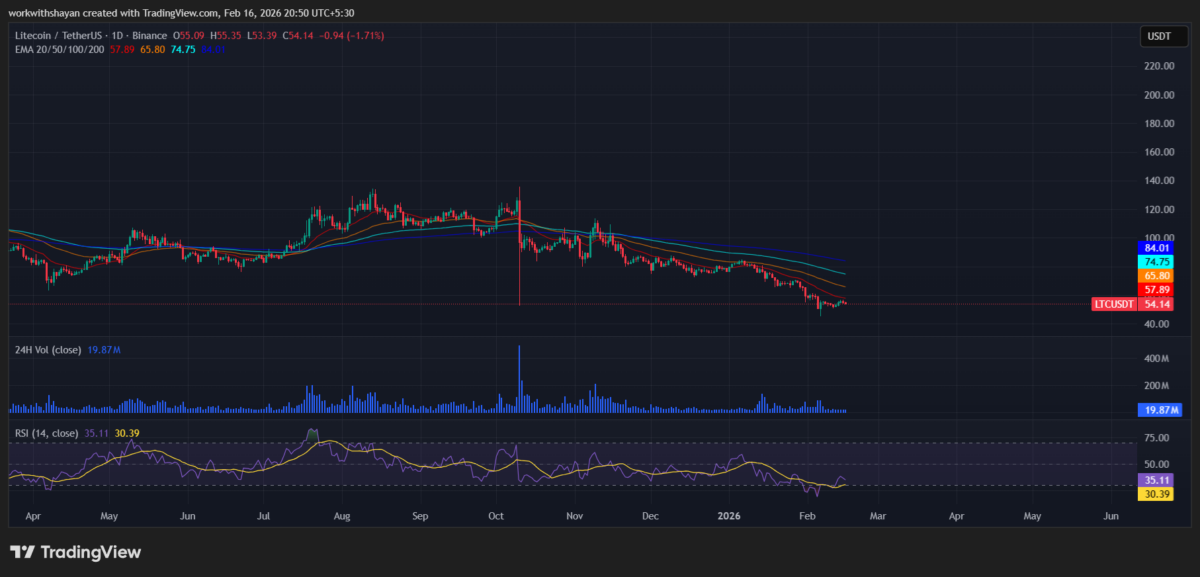Open the USDT currency selector
Image resolution: width=1200 pixels, height=577 pixels.
[1159, 37]
